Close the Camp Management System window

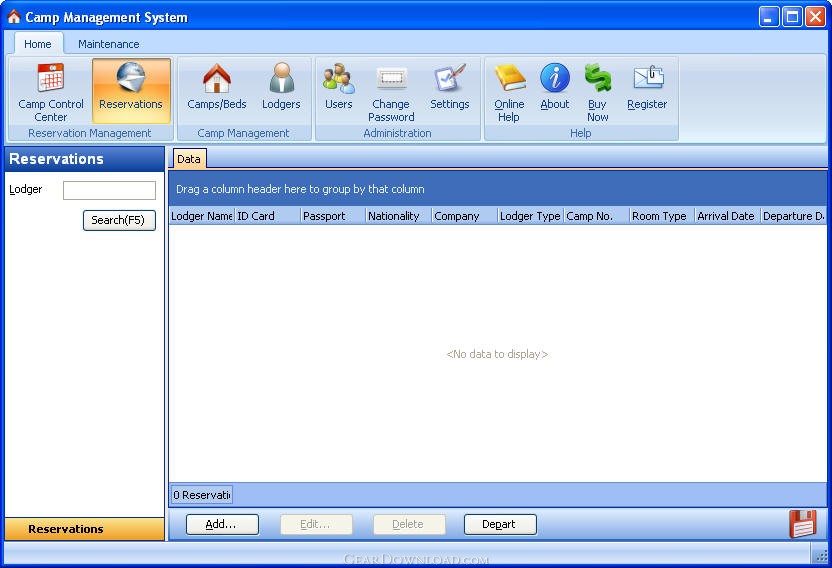point(815,17)
